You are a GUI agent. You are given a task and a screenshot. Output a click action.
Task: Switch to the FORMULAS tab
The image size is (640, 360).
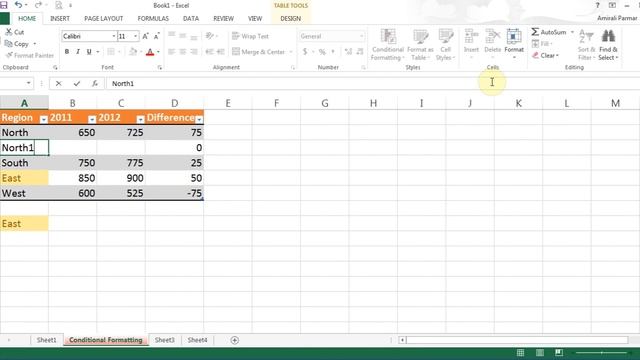tap(153, 19)
